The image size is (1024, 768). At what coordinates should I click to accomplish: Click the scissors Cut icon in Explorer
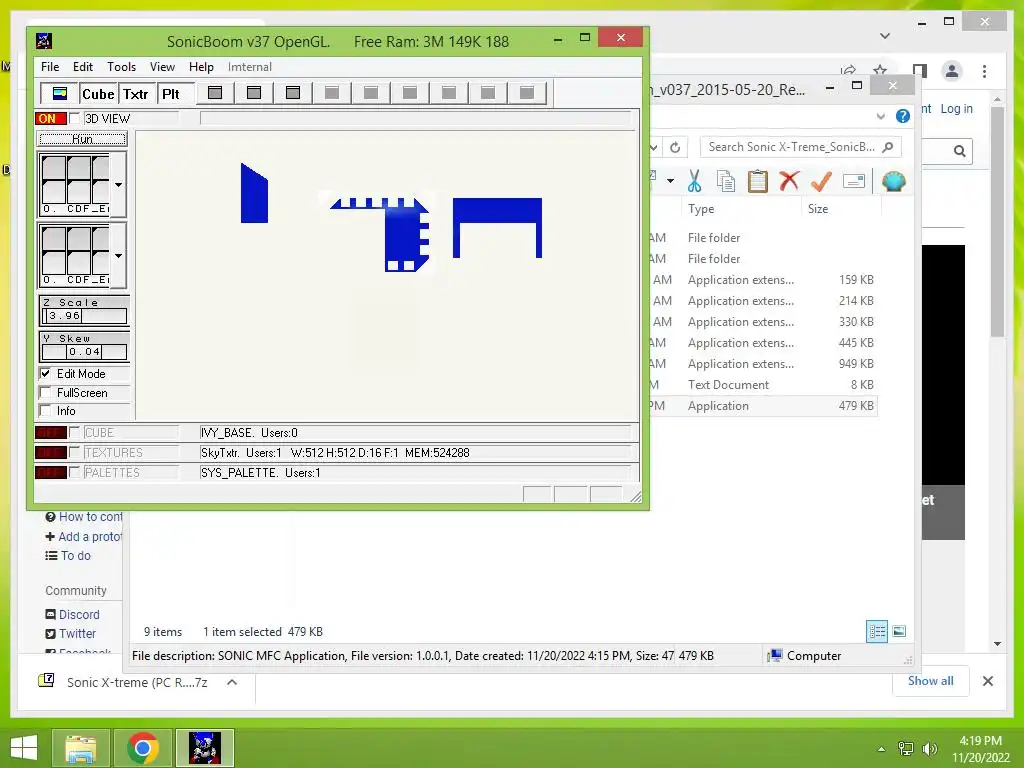694,182
